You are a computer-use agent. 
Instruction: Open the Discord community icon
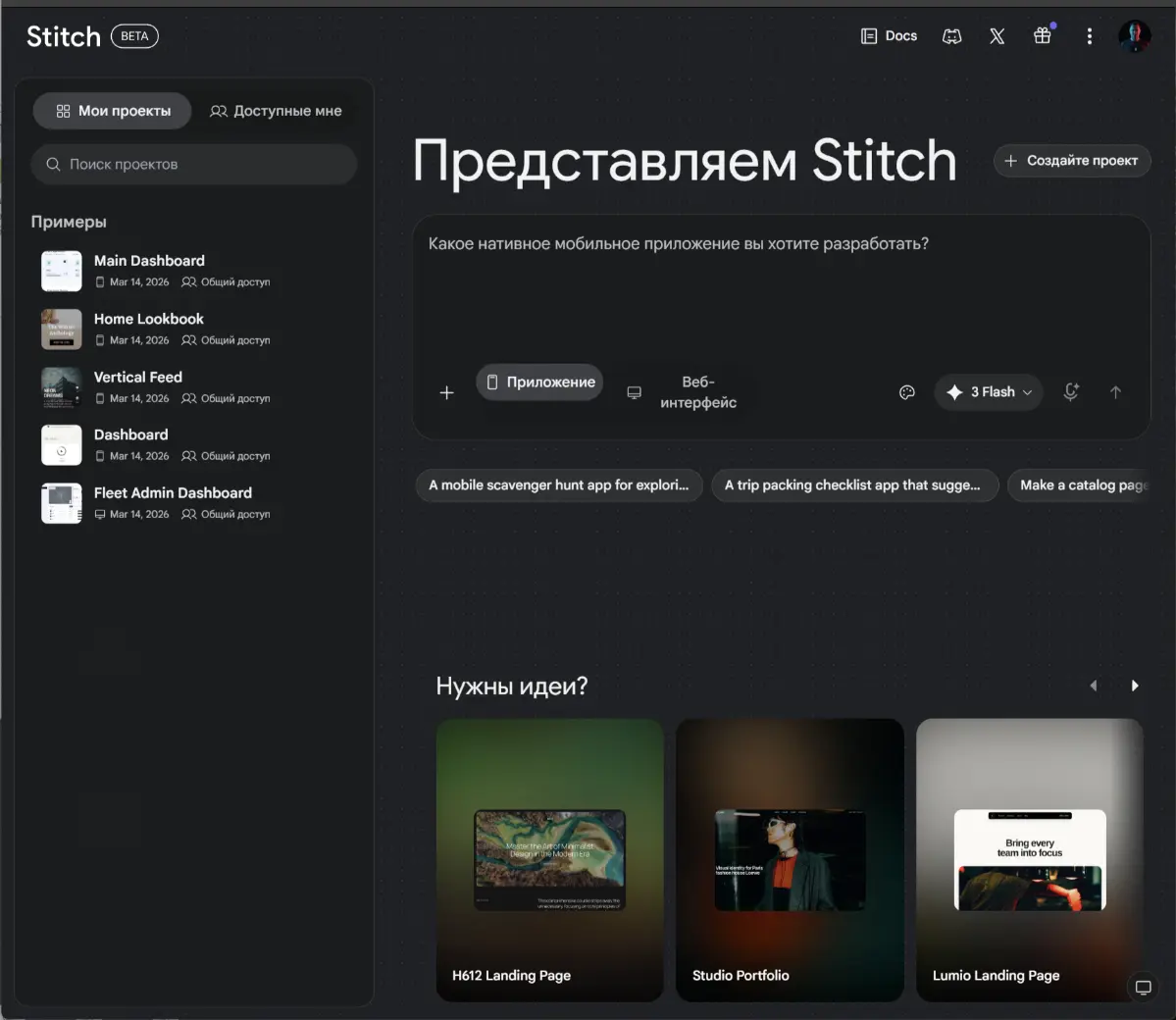click(x=951, y=36)
